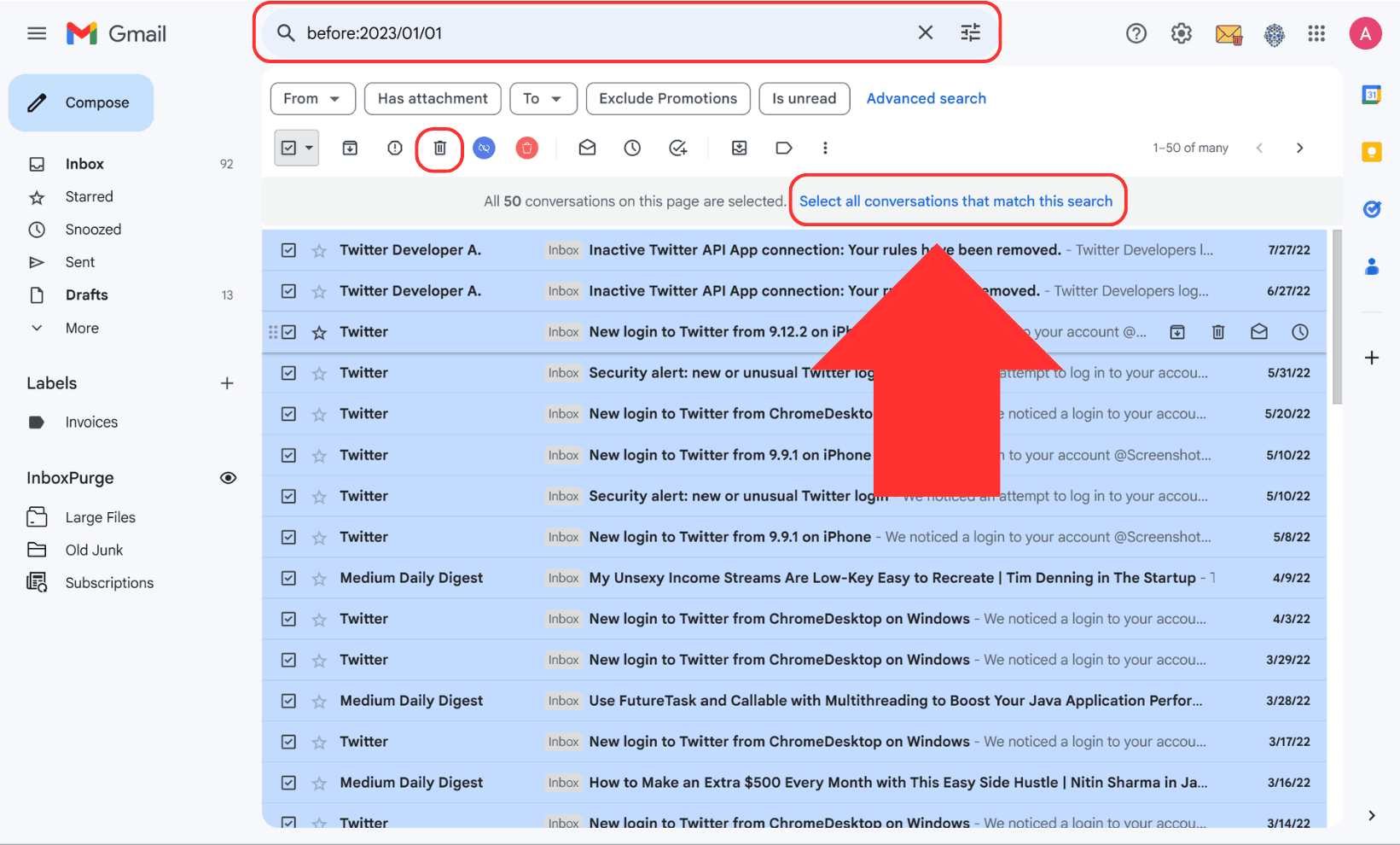
Task: Go to the next results page
Action: [1299, 148]
